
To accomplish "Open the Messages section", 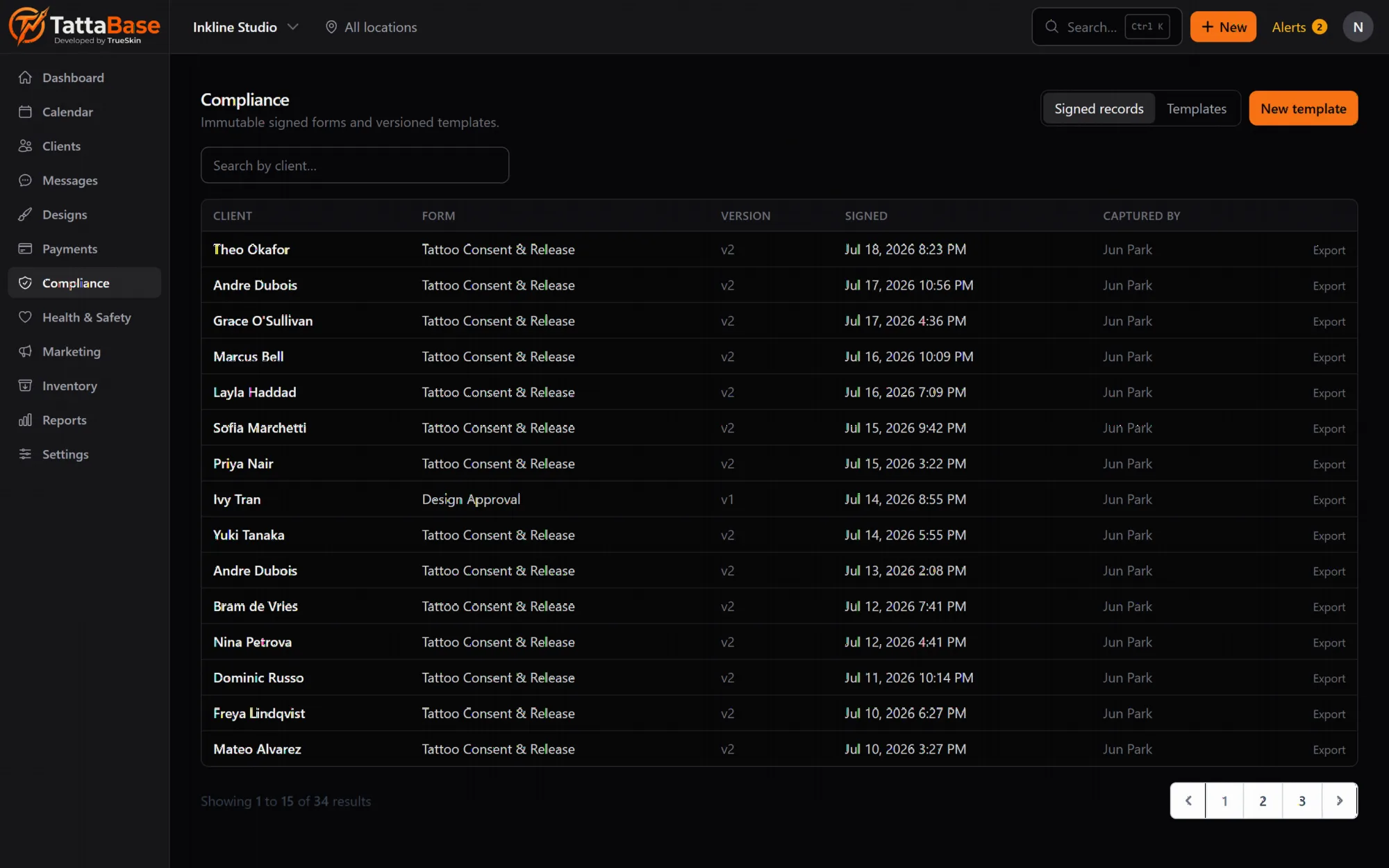I will [84, 181].
